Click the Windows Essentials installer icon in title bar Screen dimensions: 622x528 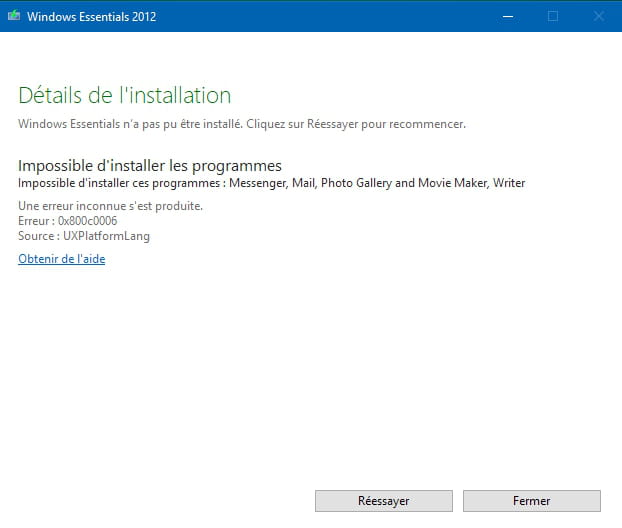tap(14, 16)
